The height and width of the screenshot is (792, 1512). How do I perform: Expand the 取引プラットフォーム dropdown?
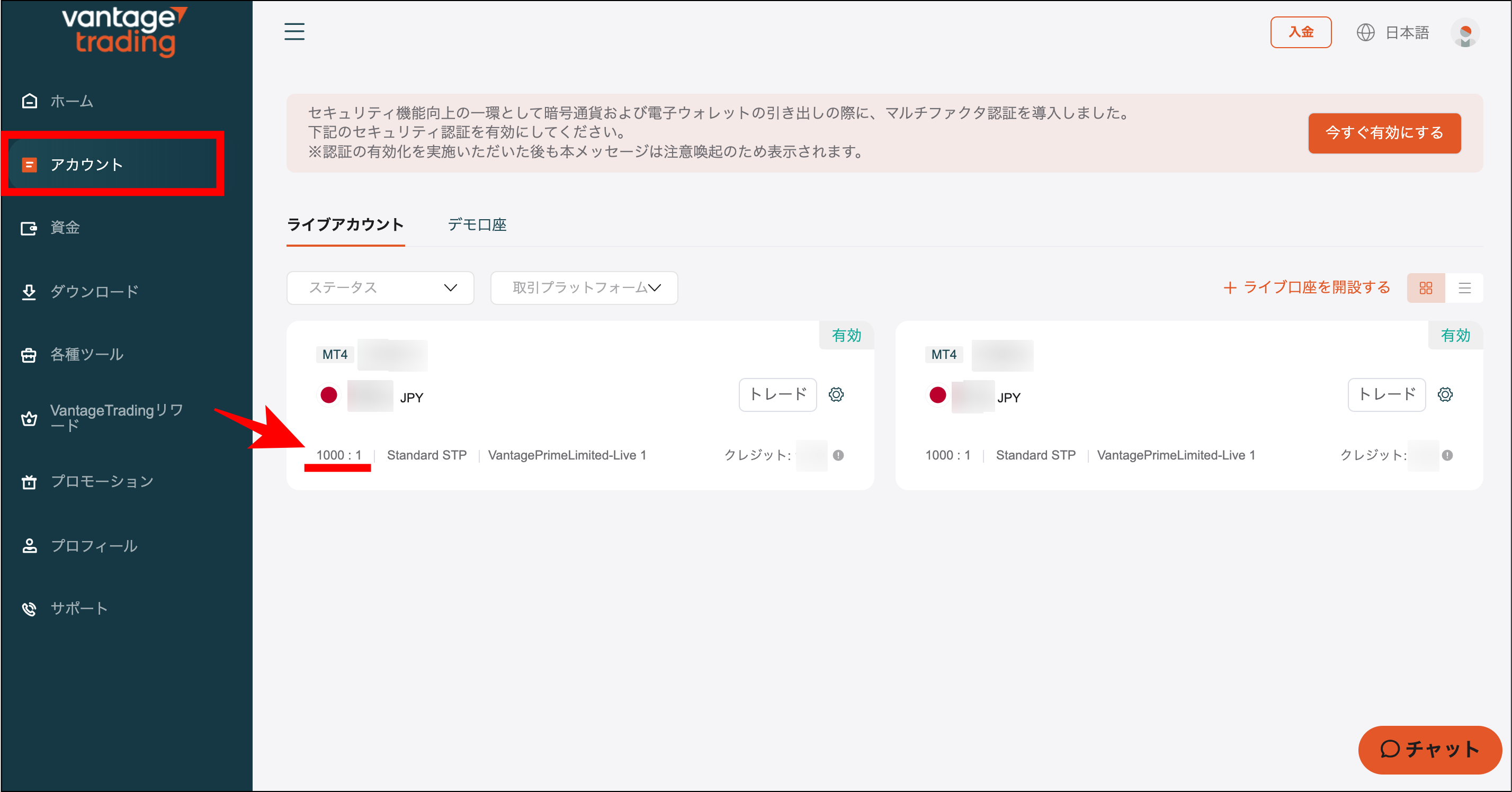click(x=584, y=288)
